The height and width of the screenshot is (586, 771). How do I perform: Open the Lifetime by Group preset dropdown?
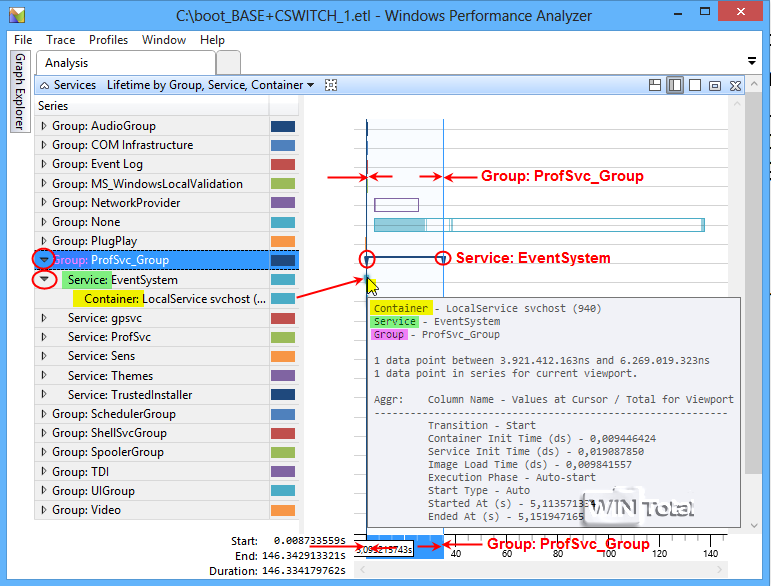pos(310,86)
